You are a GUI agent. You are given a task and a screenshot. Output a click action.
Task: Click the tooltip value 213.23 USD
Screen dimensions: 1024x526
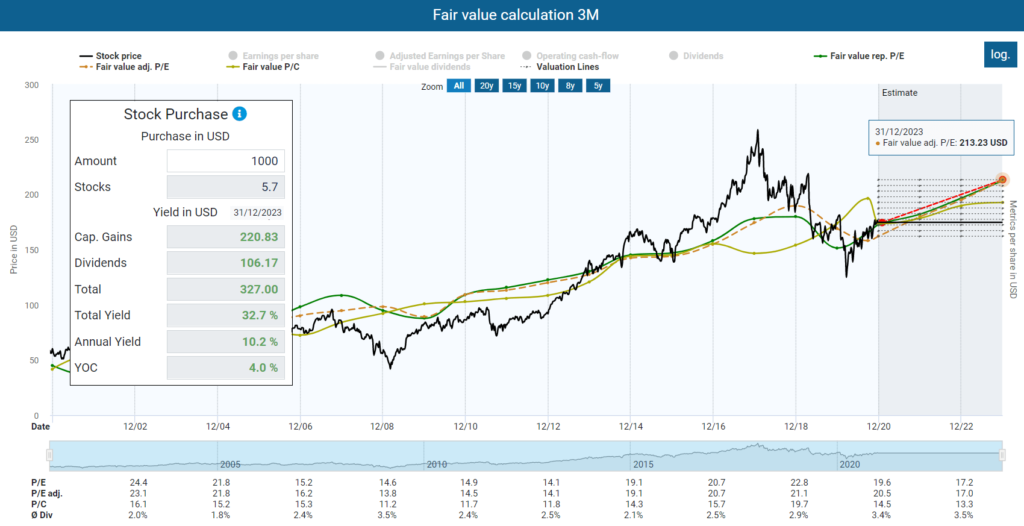point(983,142)
